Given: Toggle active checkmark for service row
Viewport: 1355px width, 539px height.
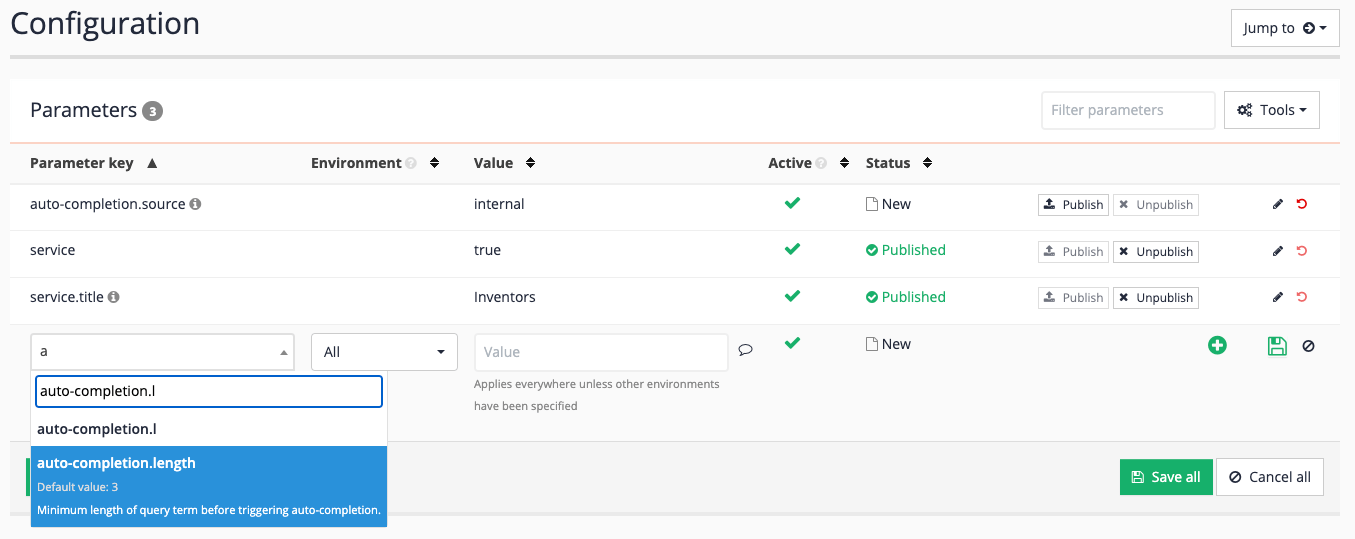Looking at the screenshot, I should (792, 249).
